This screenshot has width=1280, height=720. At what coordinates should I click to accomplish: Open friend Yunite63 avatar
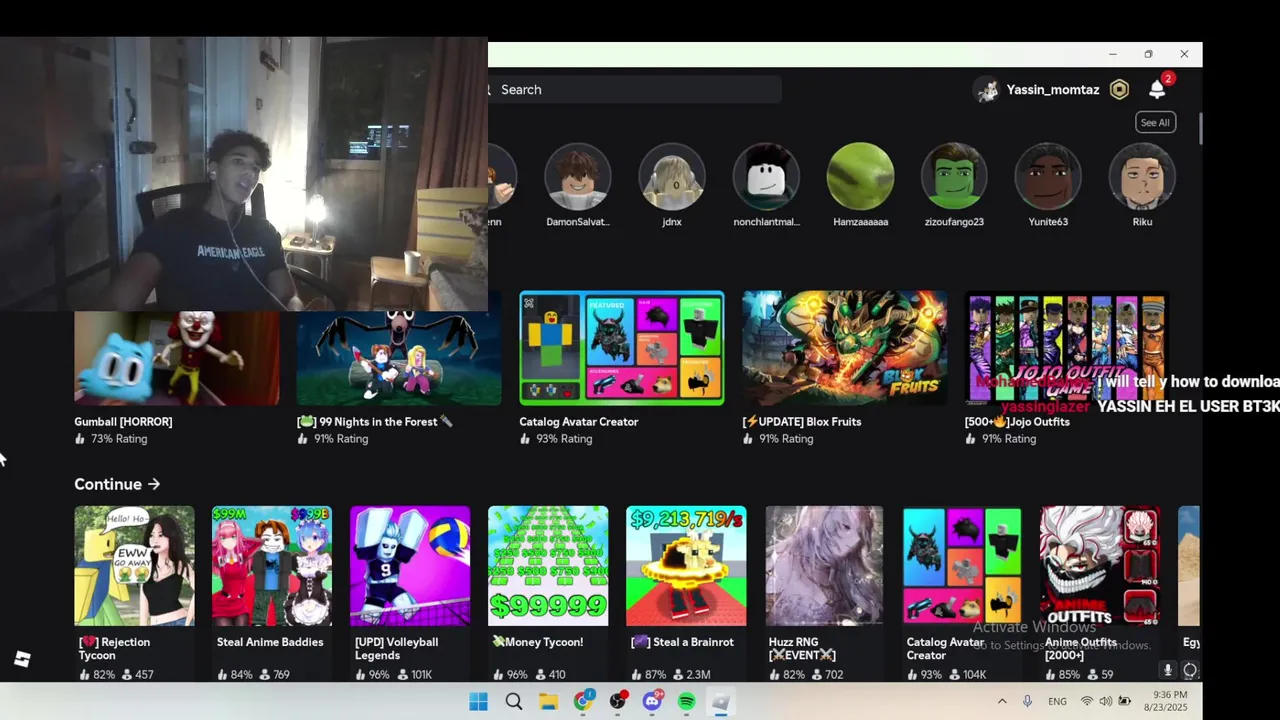click(x=1048, y=176)
